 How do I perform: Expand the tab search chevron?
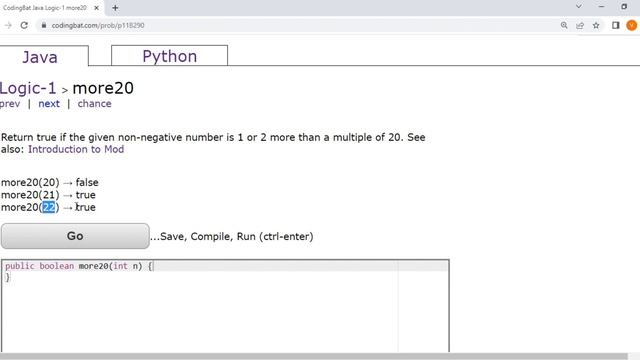578,7
